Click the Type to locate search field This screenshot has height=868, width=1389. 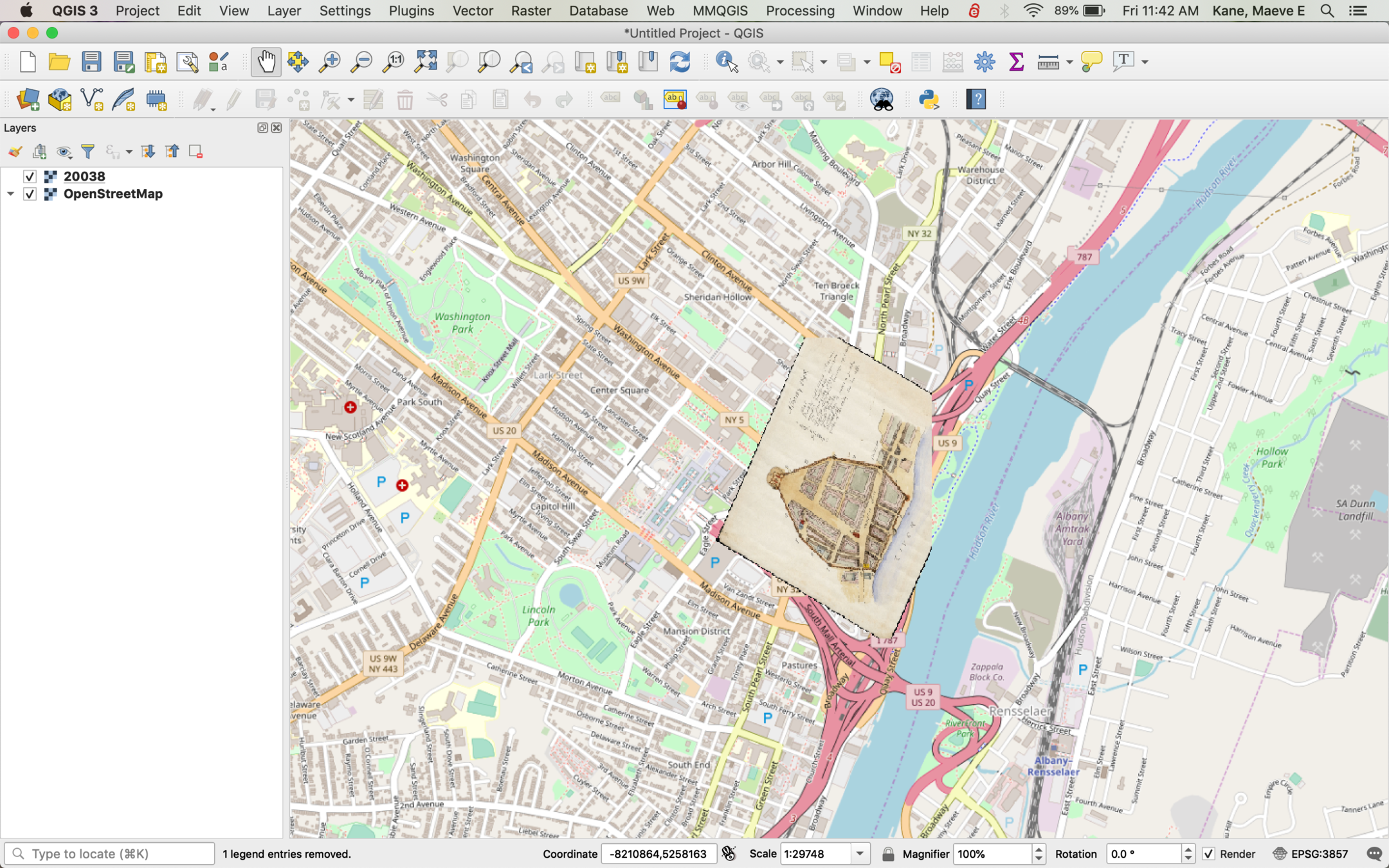coord(109,854)
